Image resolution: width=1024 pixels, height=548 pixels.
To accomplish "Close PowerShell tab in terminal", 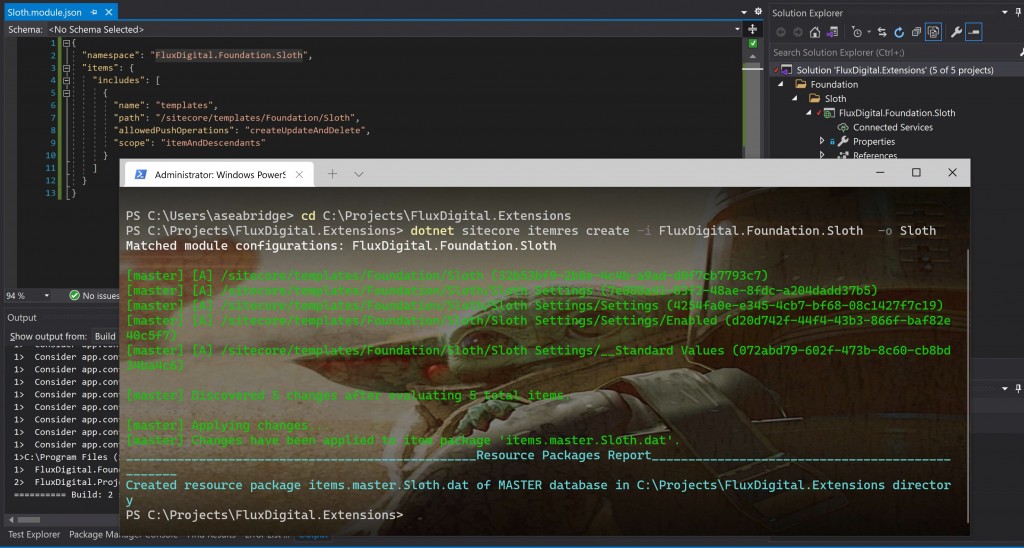I will pyautogui.click(x=299, y=174).
